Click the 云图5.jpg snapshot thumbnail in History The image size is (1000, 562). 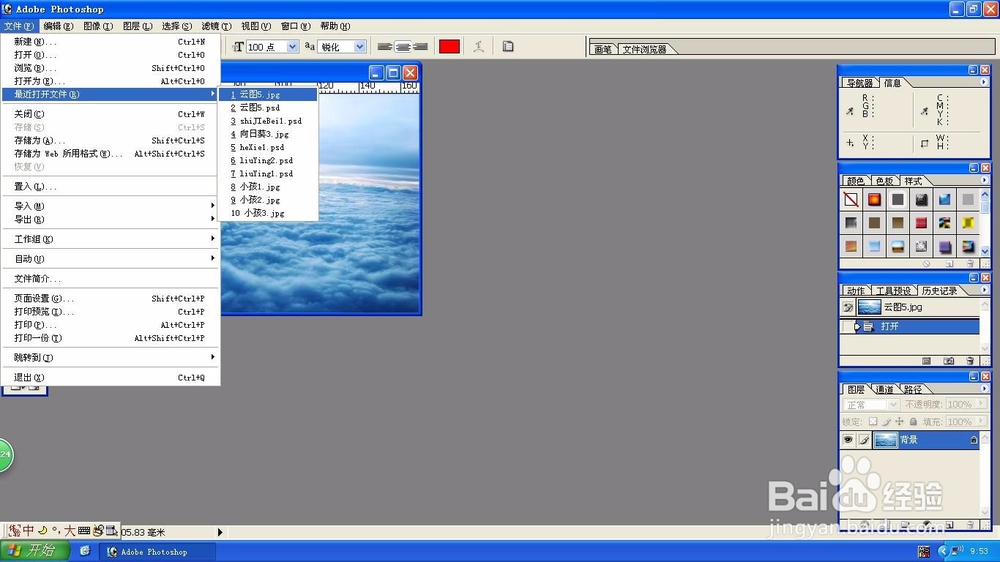869,307
